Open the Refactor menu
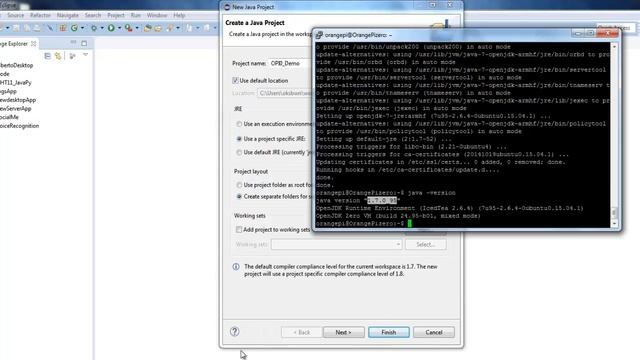640x360 pixels. [40, 15]
